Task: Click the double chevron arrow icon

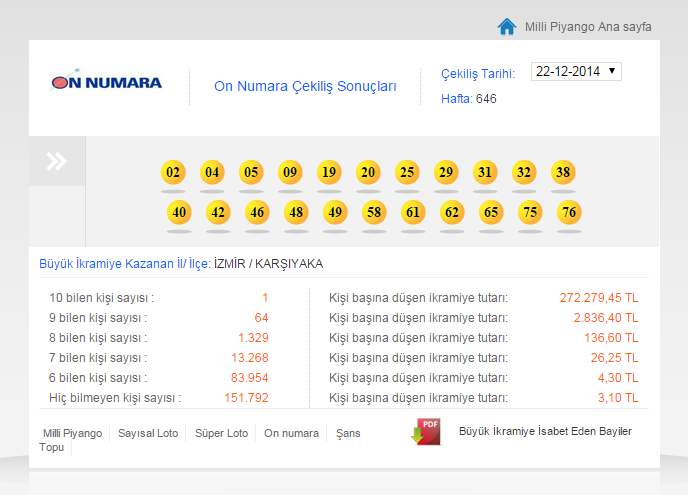Action: (x=57, y=161)
